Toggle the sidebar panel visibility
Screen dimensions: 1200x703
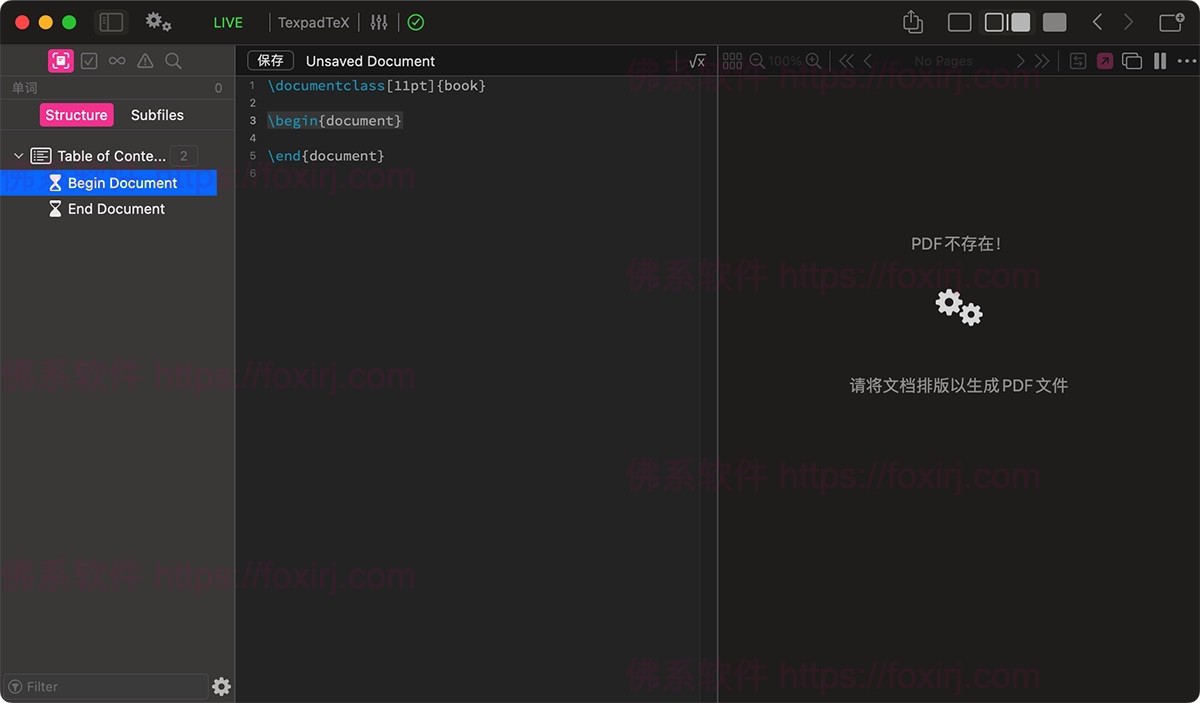click(x=110, y=21)
